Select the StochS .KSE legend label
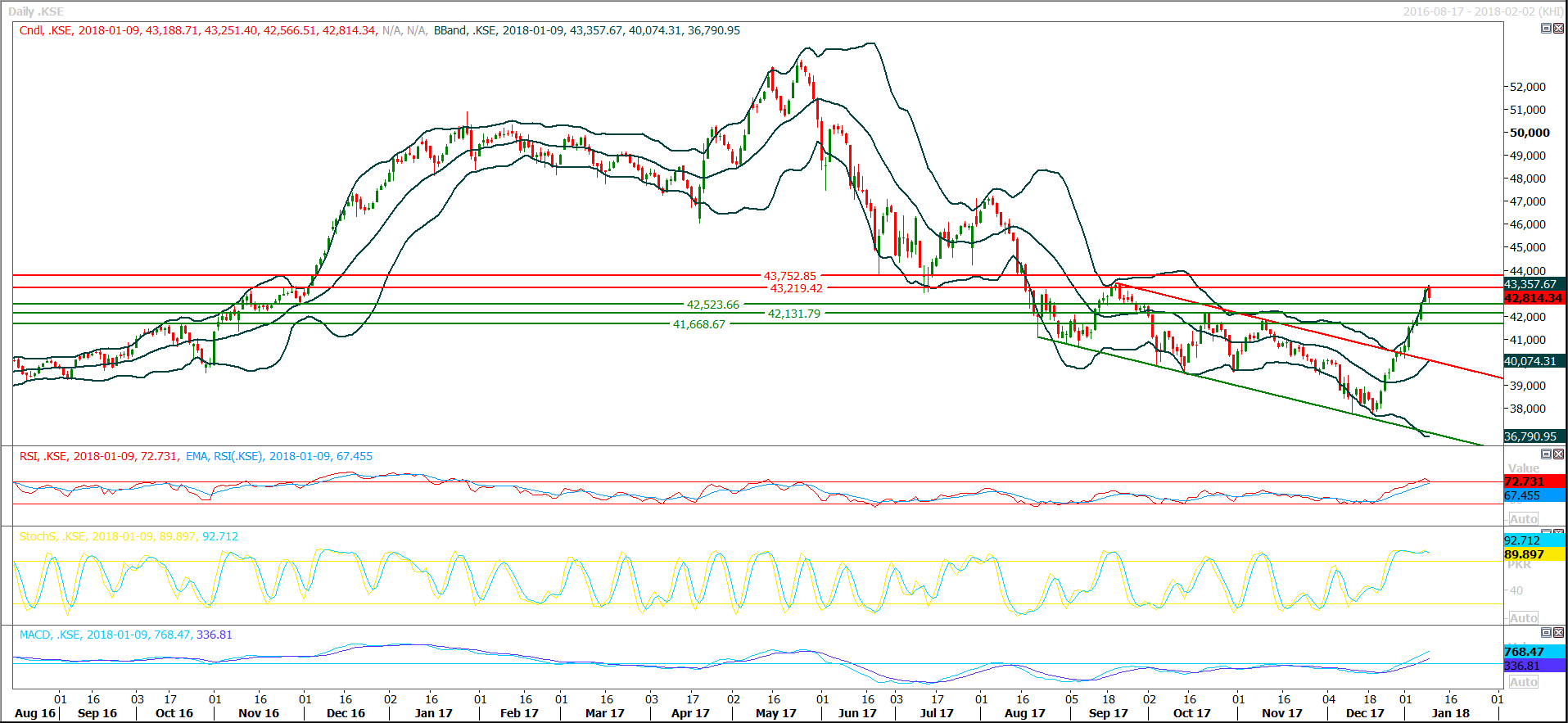Image resolution: width=1568 pixels, height=723 pixels. click(52, 536)
